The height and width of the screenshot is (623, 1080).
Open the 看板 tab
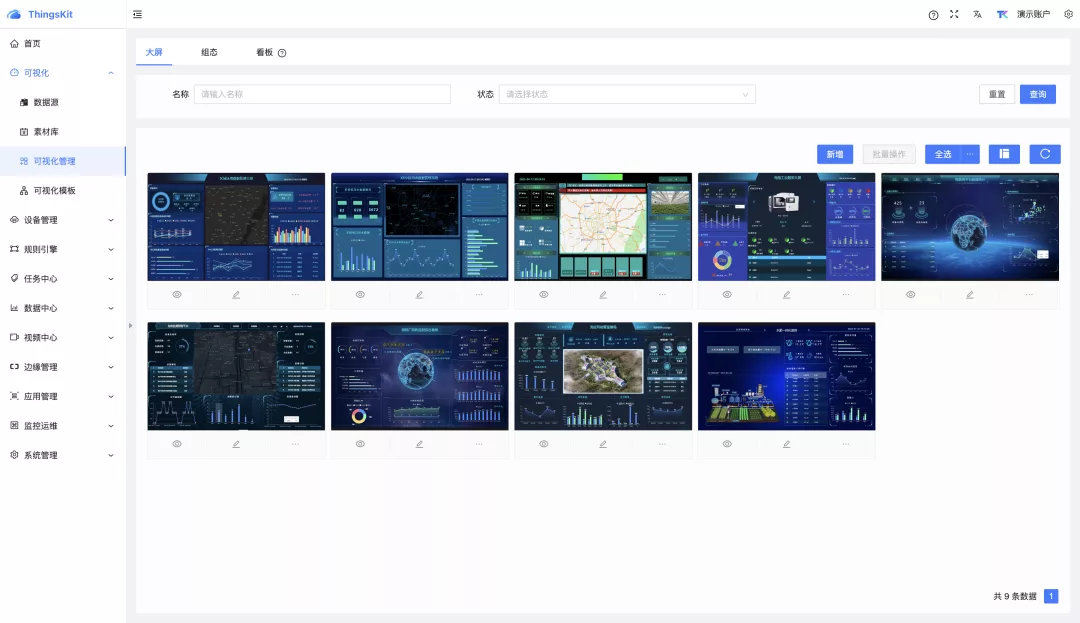pyautogui.click(x=264, y=52)
